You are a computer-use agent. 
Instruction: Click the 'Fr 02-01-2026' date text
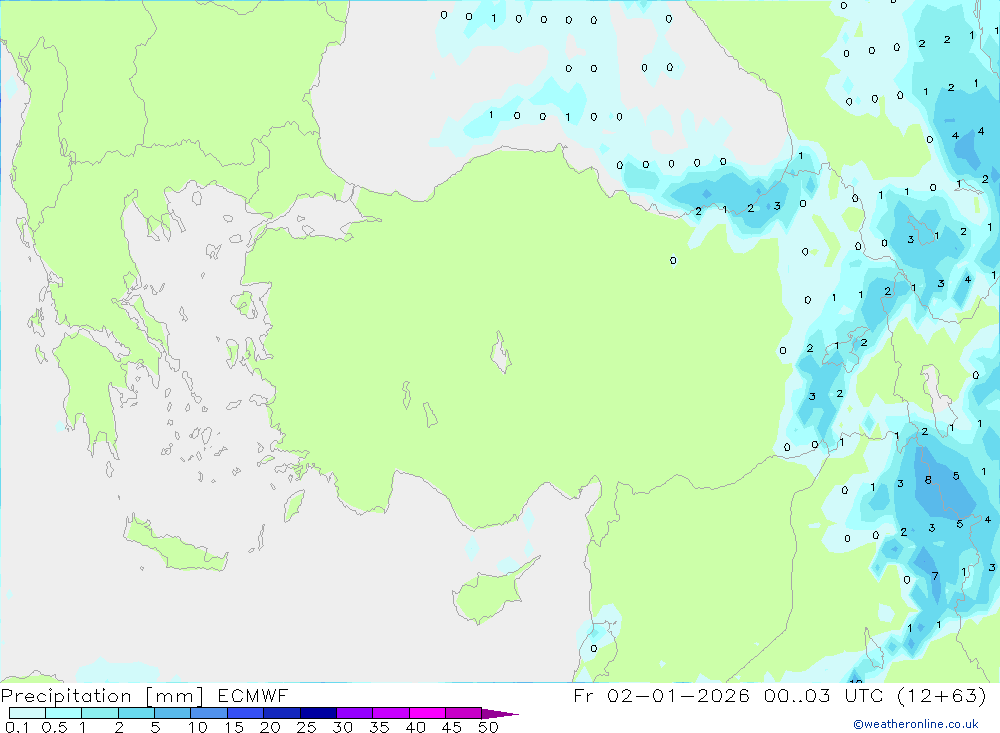tap(661, 695)
